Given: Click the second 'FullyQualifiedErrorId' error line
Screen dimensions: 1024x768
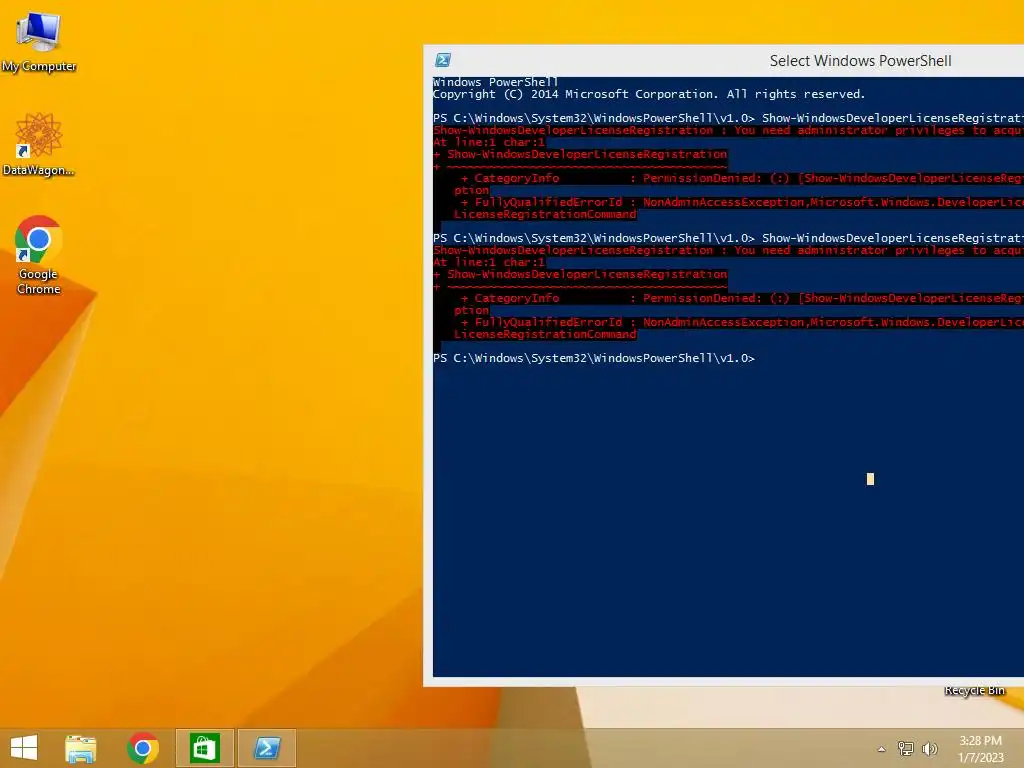Looking at the screenshot, I should pos(742,323).
